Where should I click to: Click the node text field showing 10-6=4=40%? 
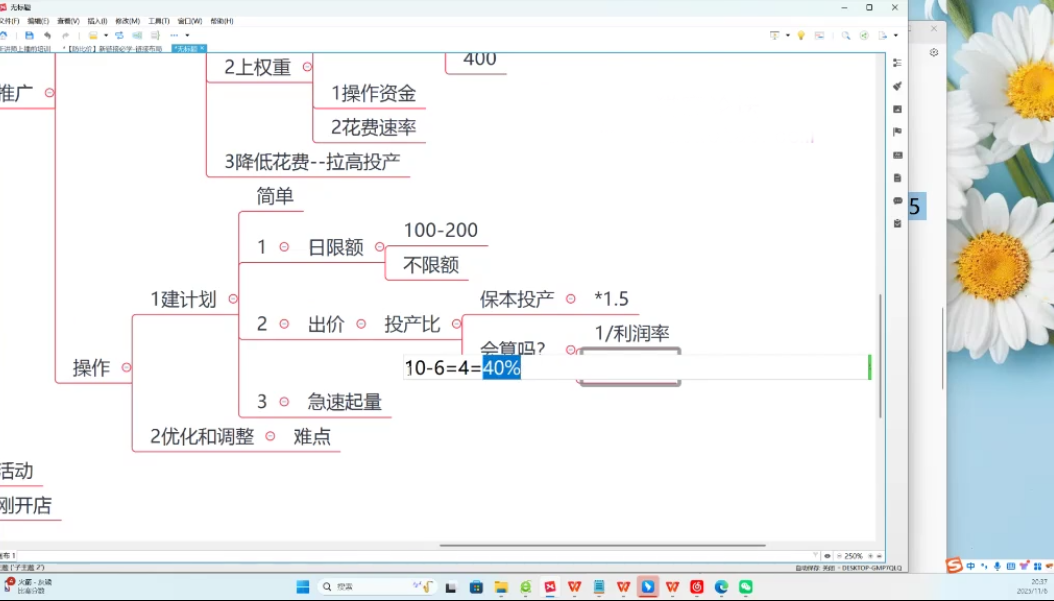(460, 368)
